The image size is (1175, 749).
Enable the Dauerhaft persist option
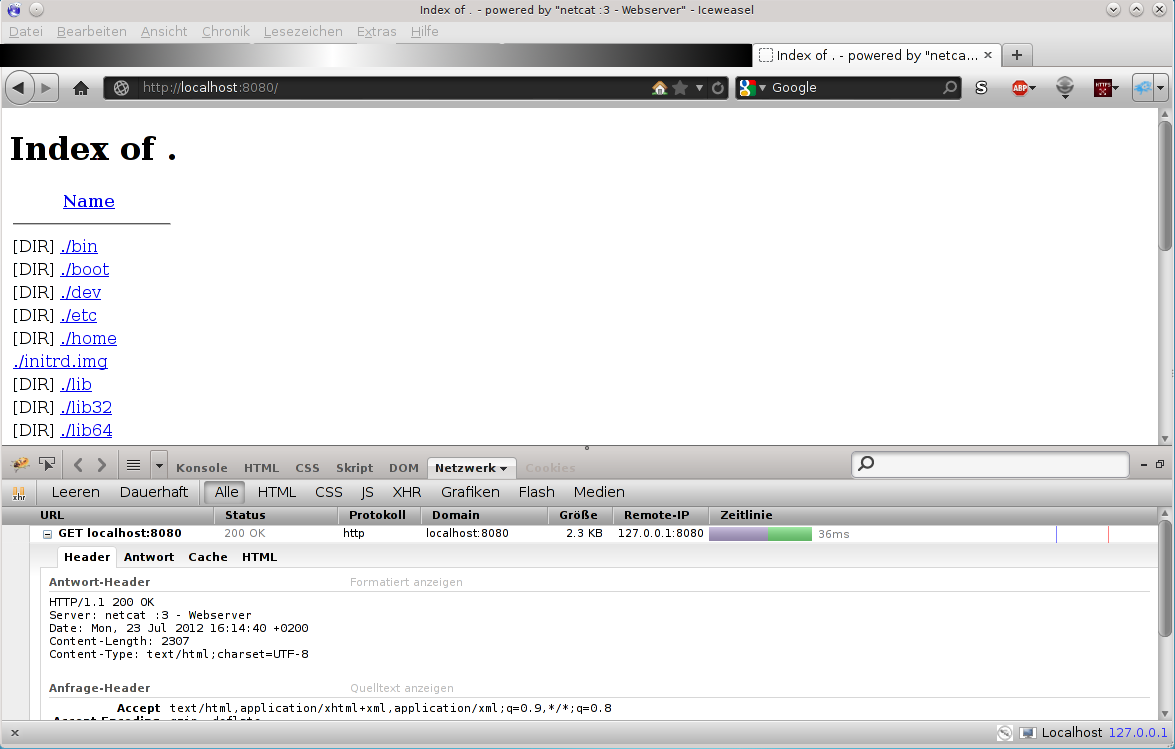pyautogui.click(x=154, y=492)
